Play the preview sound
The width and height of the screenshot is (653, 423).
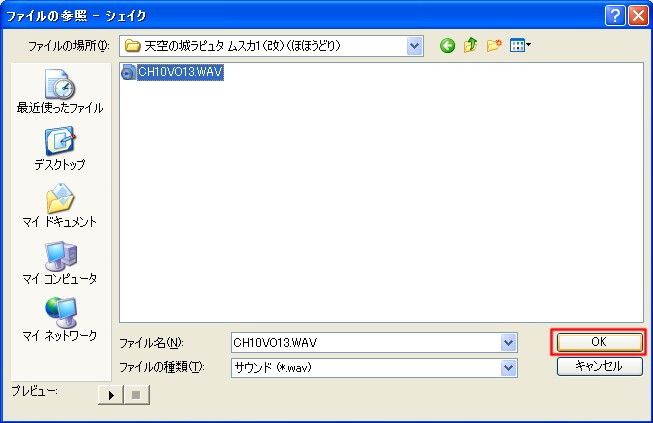coord(111,395)
